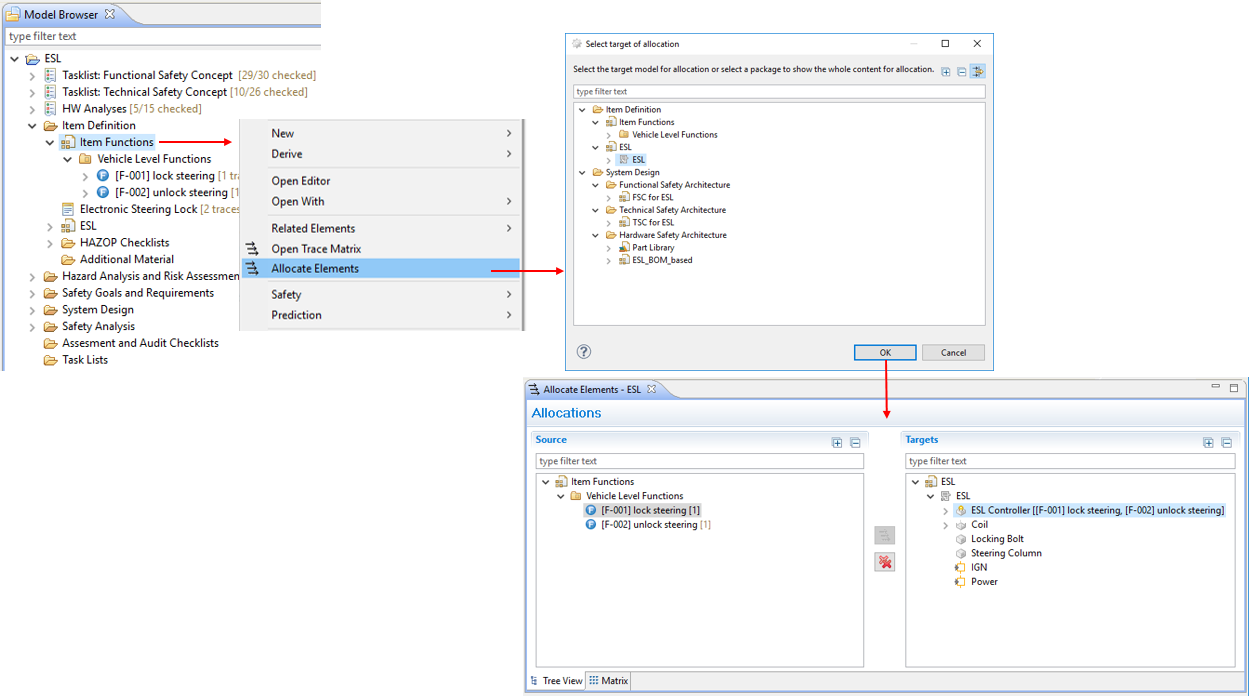Image resolution: width=1249 pixels, height=696 pixels.
Task: Collapse Item Definition in Model Browser
Action: 32,126
